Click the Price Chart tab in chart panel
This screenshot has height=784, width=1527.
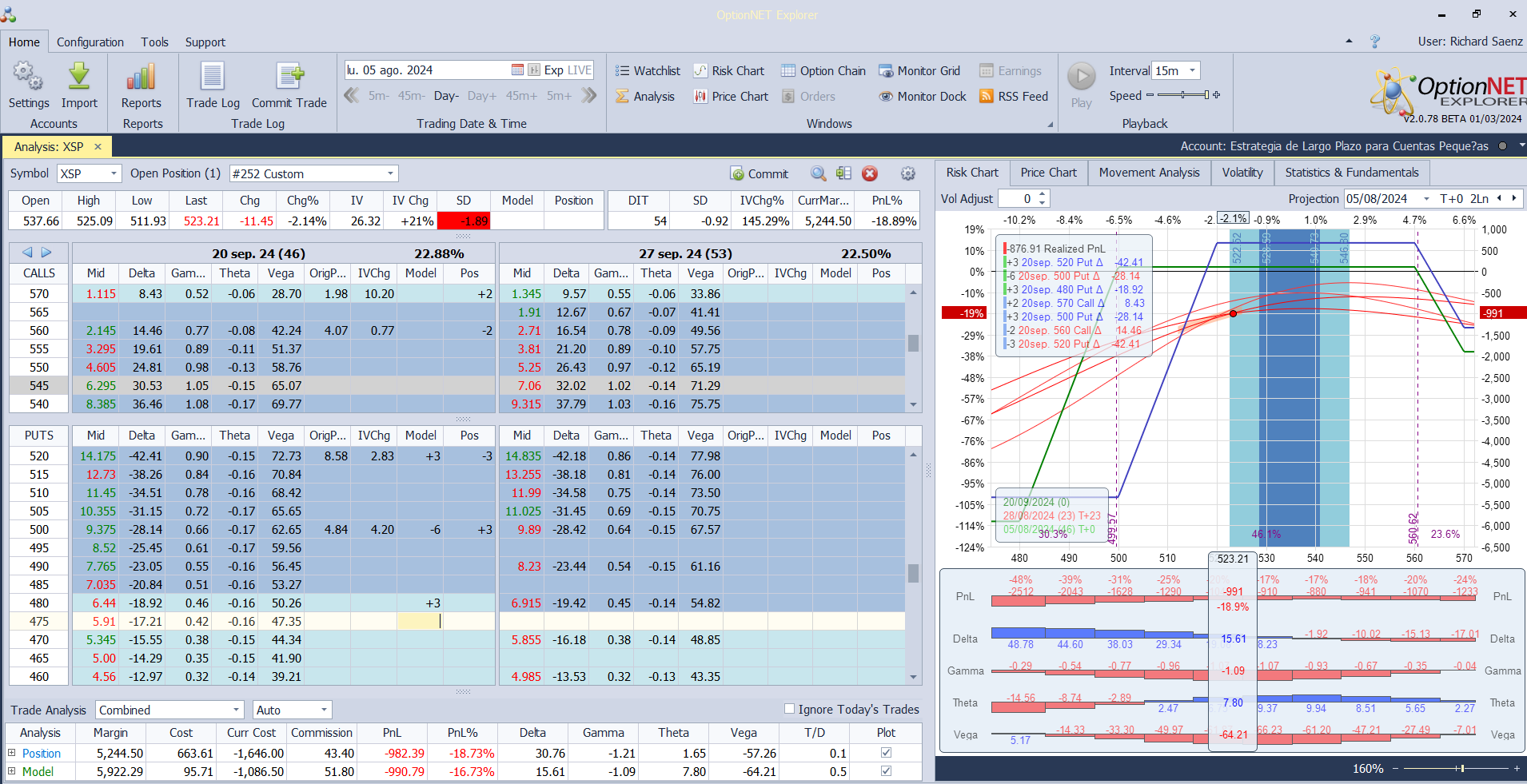(1048, 173)
